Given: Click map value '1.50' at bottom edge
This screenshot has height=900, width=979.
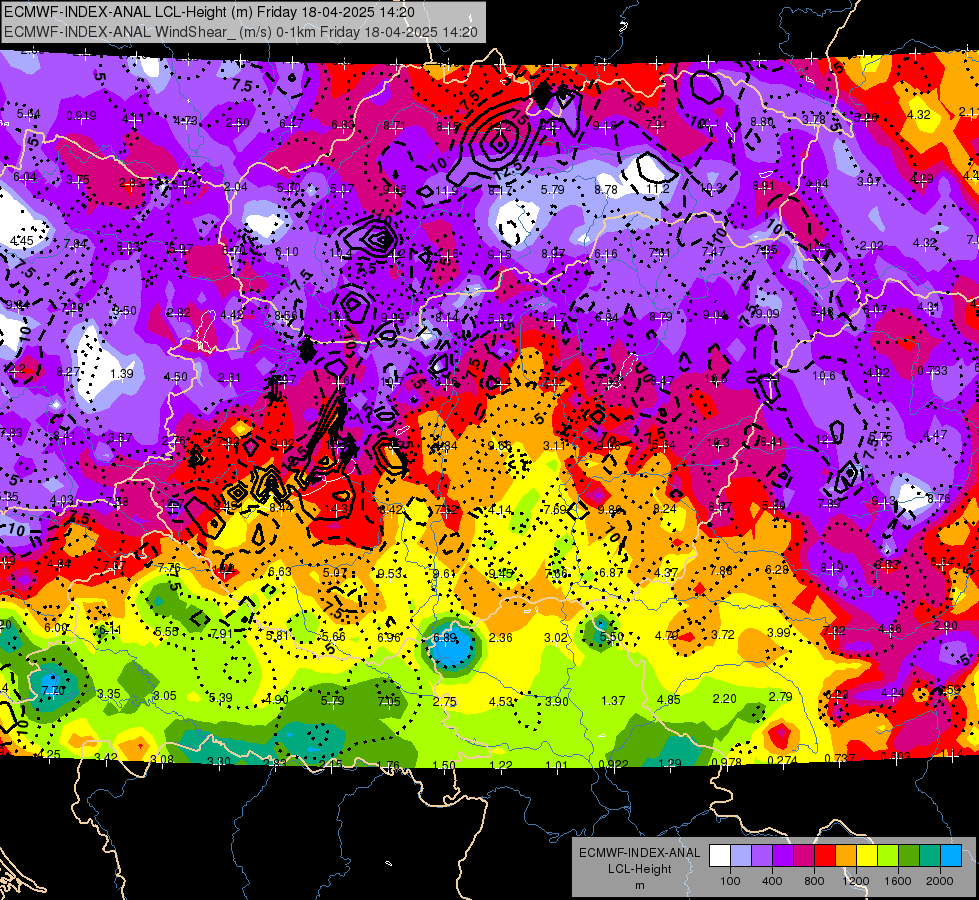Looking at the screenshot, I should (x=444, y=765).
